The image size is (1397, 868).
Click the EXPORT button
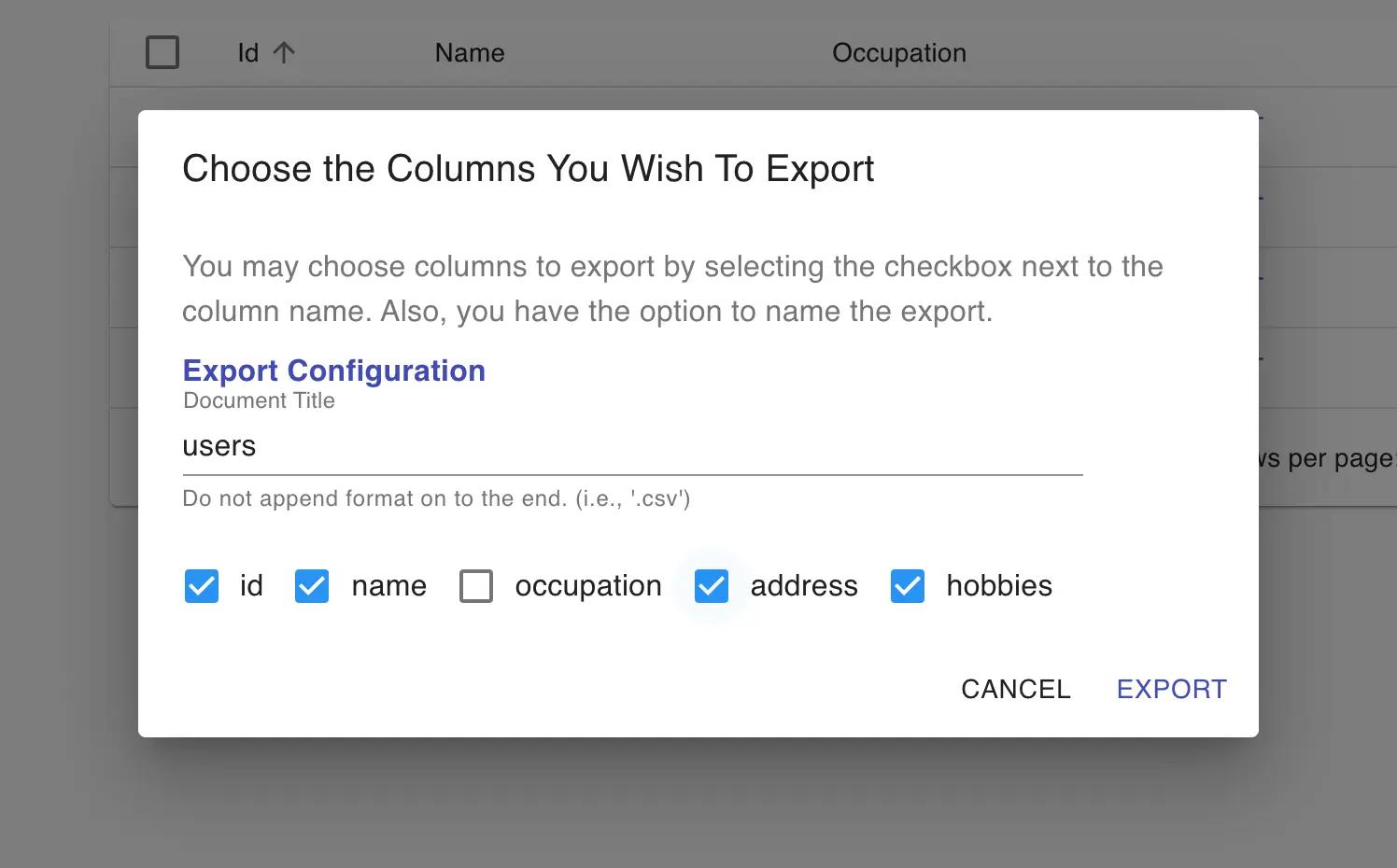pos(1171,689)
